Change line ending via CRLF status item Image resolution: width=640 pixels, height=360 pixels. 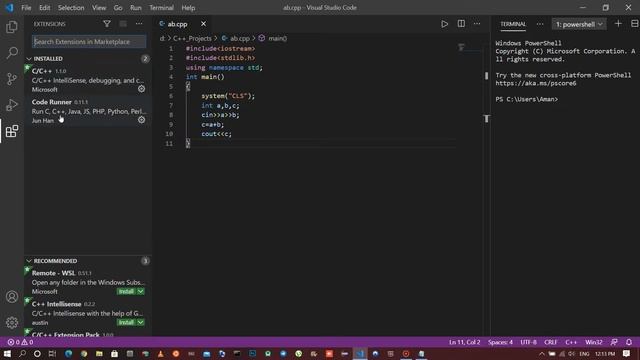pyautogui.click(x=551, y=342)
